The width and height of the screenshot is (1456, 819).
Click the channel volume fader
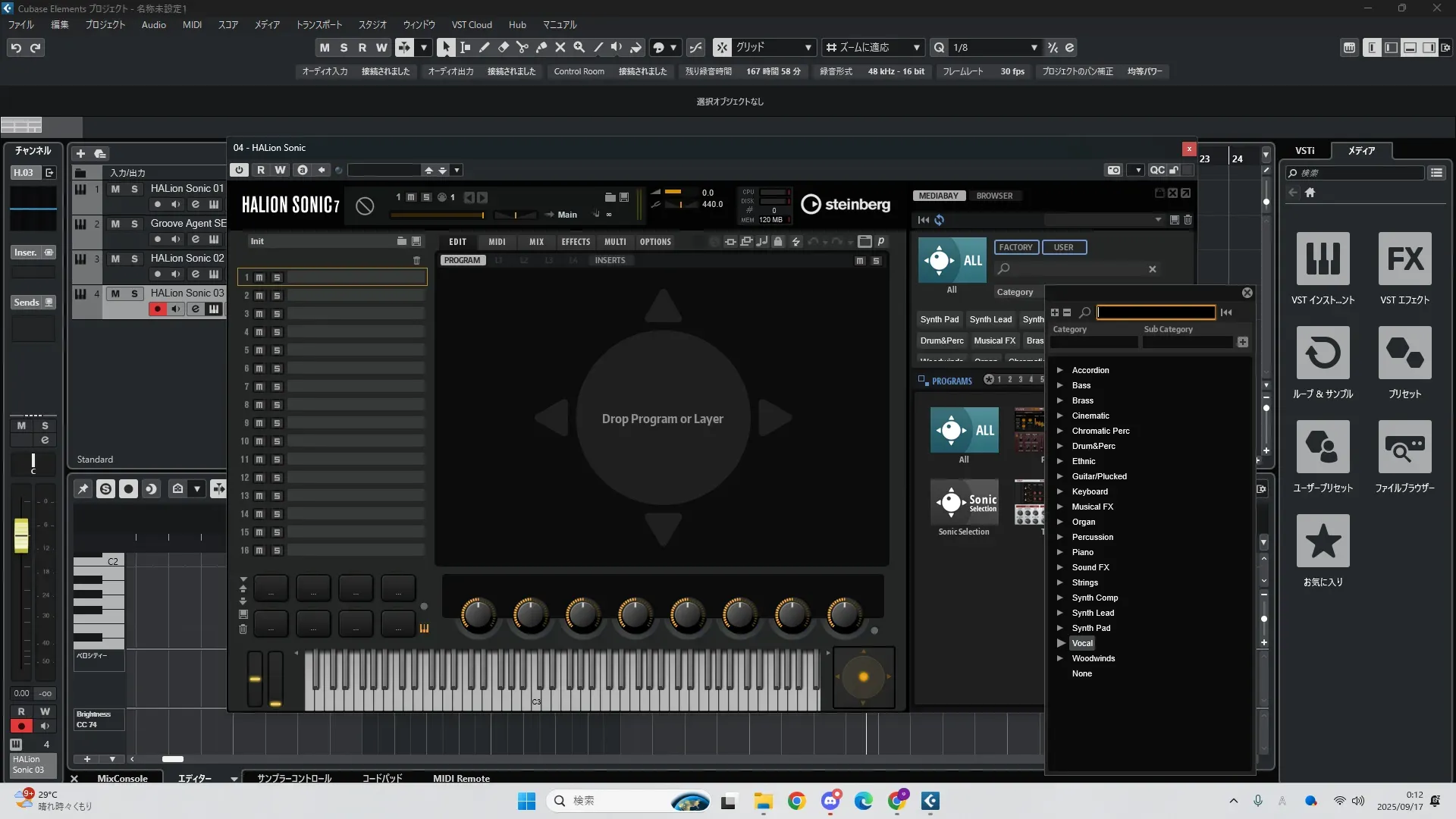click(21, 535)
